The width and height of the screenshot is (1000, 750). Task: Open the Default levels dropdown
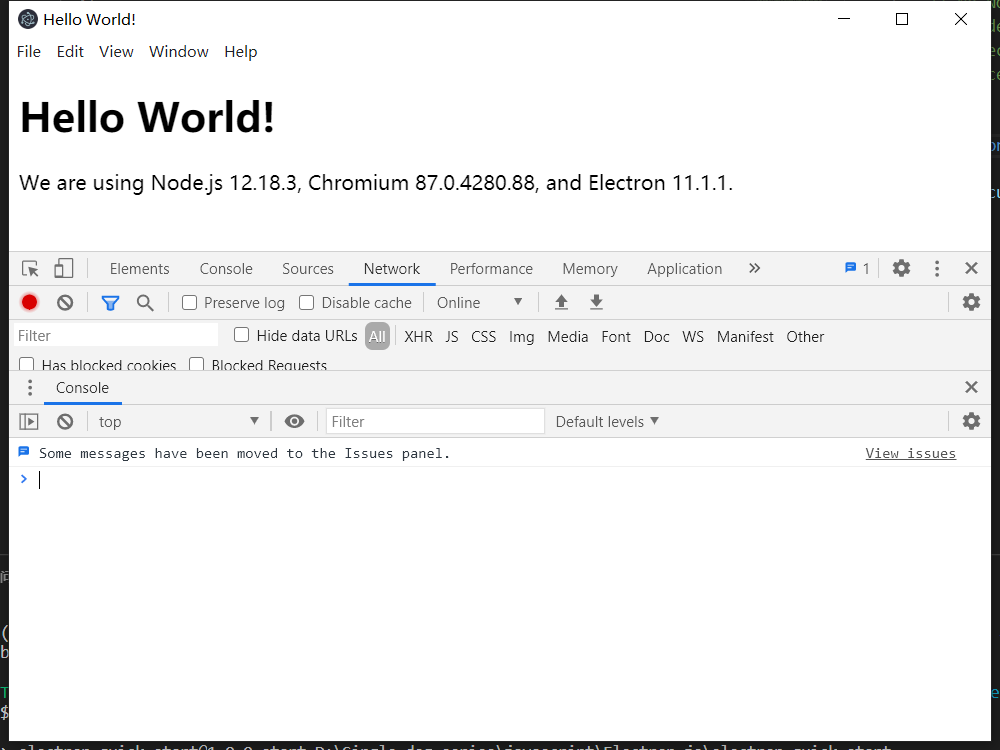pyautogui.click(x=607, y=422)
